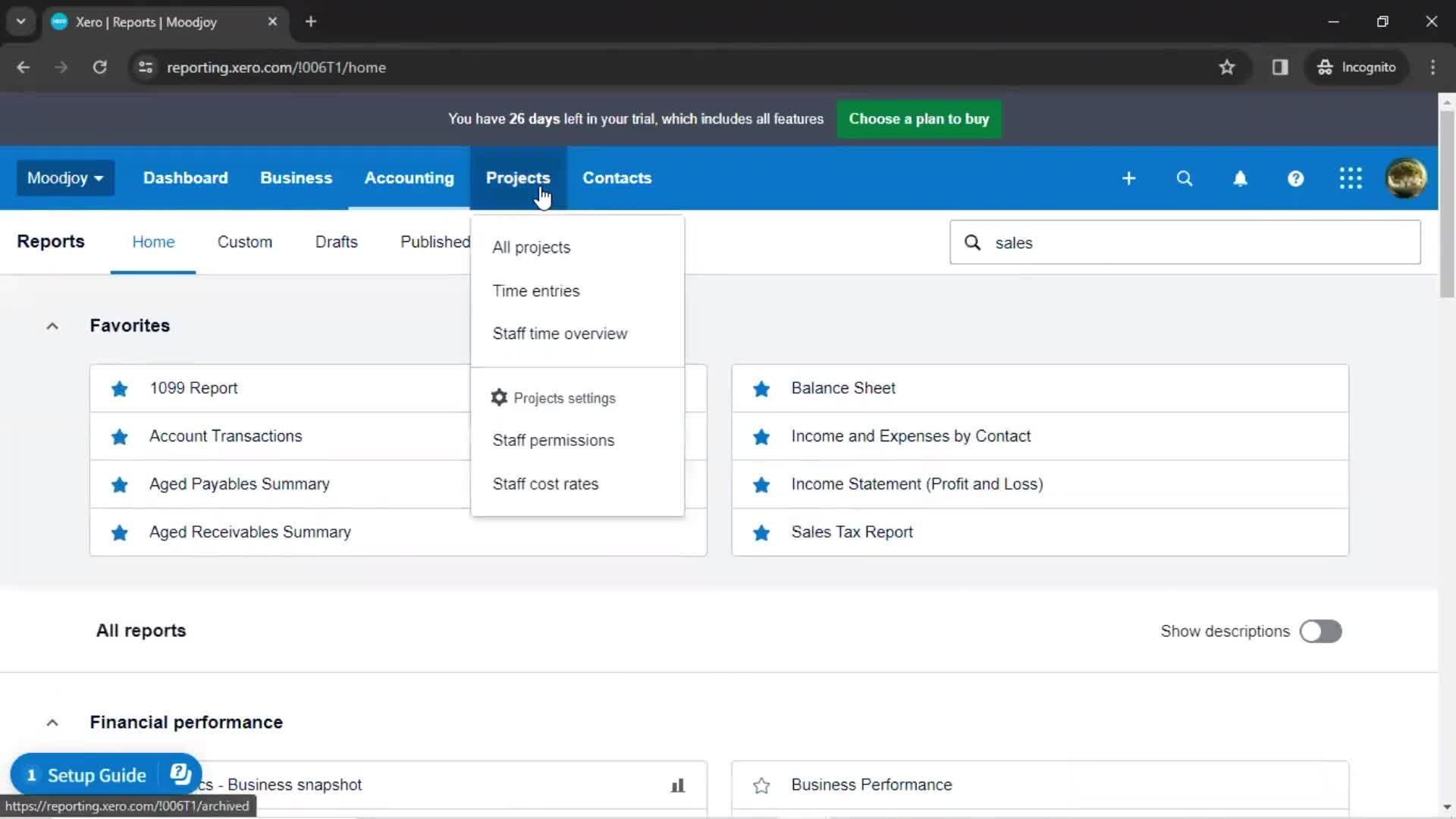Viewport: 1456px width, 819px height.
Task: Open the tab search dropdown arrow
Action: pyautogui.click(x=20, y=22)
